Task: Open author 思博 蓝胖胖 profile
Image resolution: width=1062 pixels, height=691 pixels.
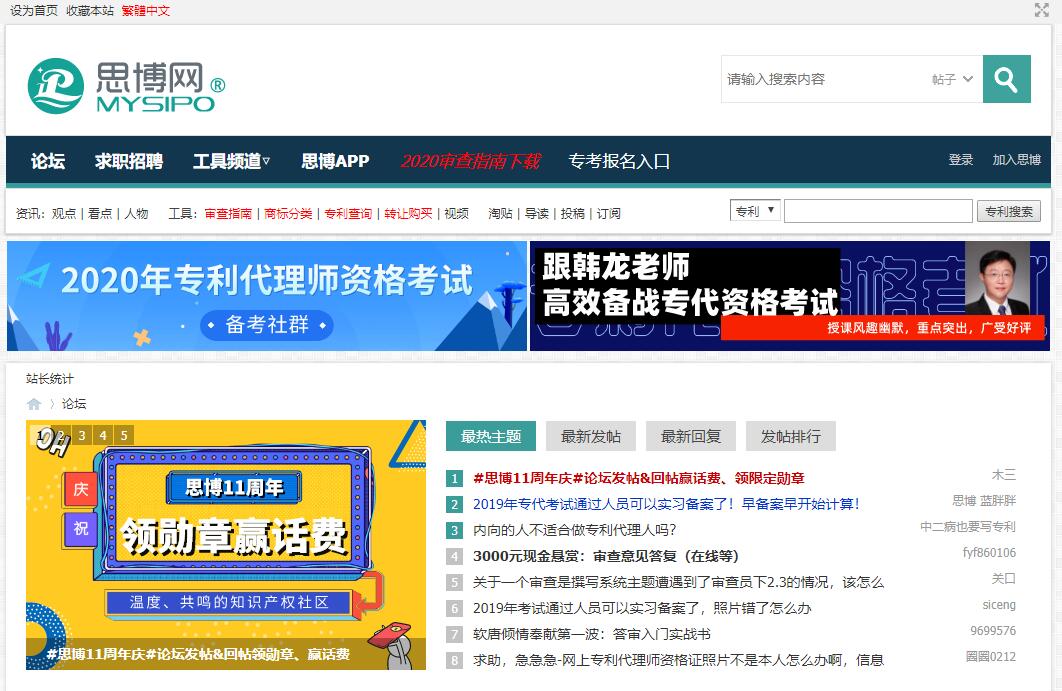Action: coord(984,501)
